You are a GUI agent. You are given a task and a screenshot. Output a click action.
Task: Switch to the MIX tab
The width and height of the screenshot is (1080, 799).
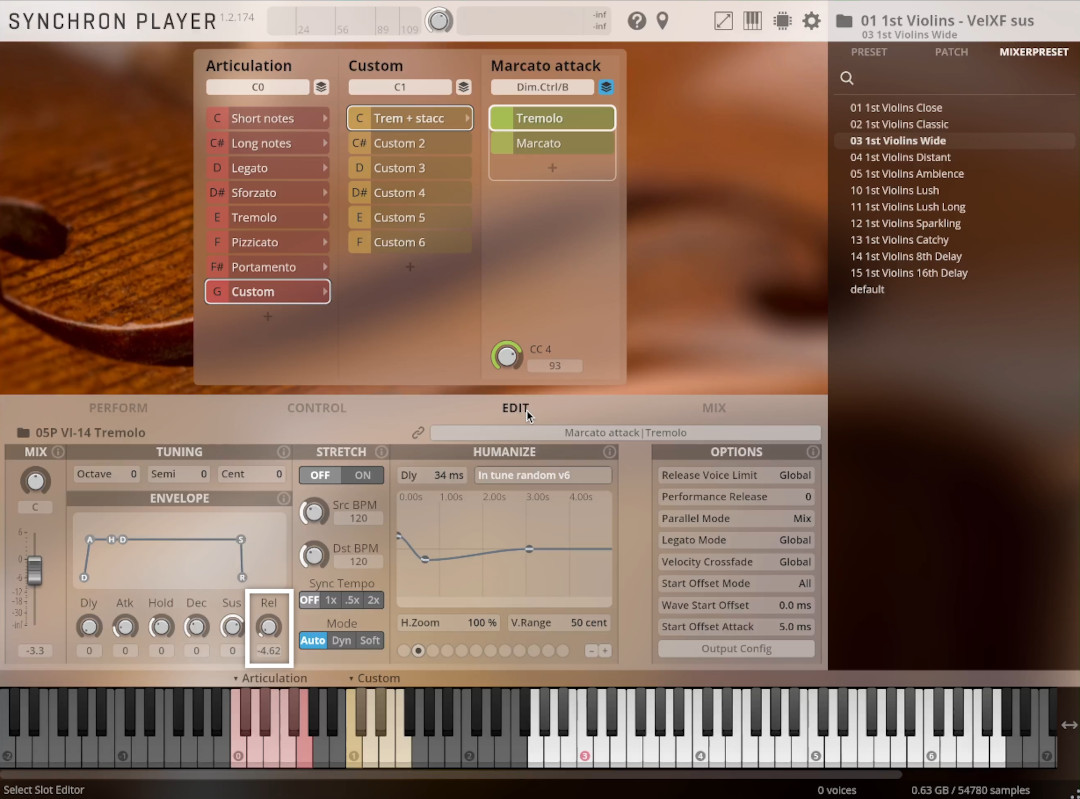[714, 408]
